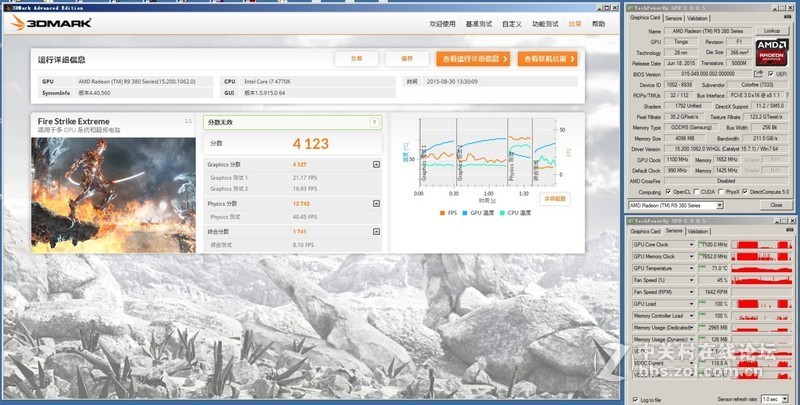The image size is (800, 405).
Task: Click the BIOS Version field 015.049.000.002.000000
Action: point(707,74)
